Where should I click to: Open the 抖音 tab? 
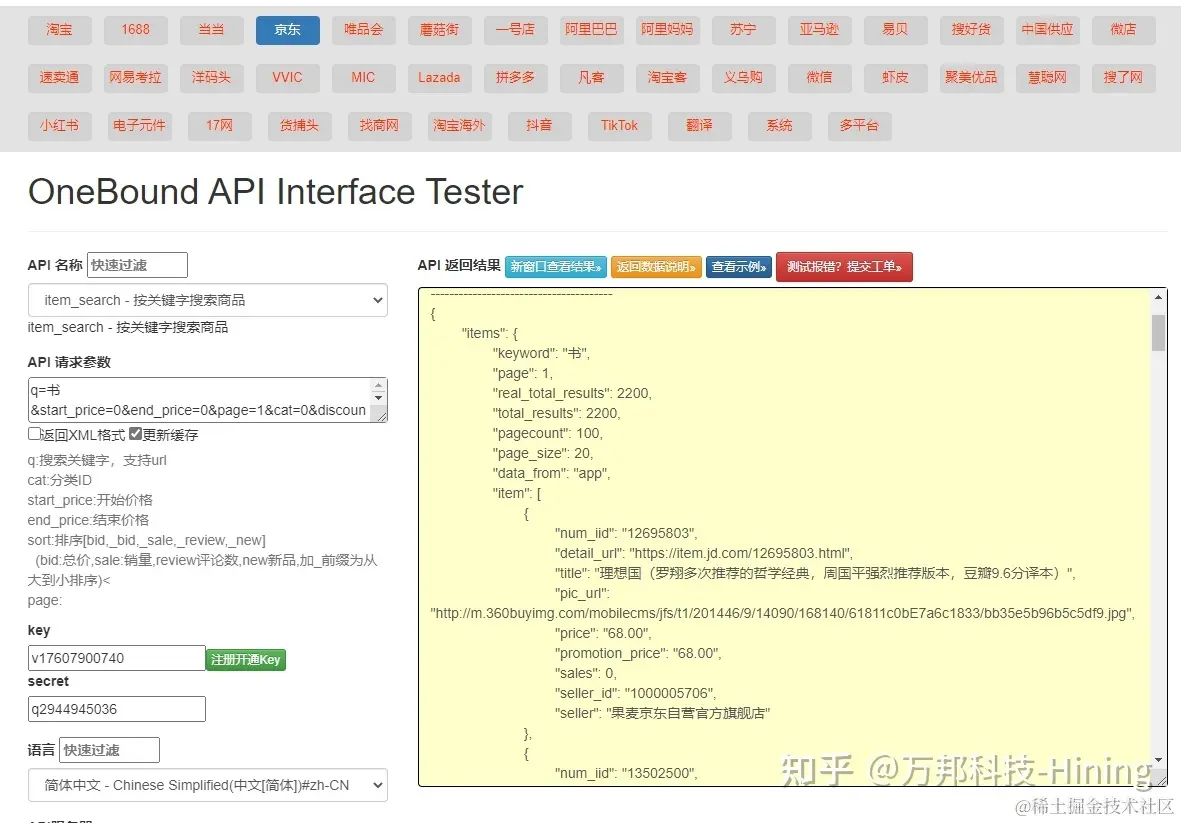click(539, 126)
